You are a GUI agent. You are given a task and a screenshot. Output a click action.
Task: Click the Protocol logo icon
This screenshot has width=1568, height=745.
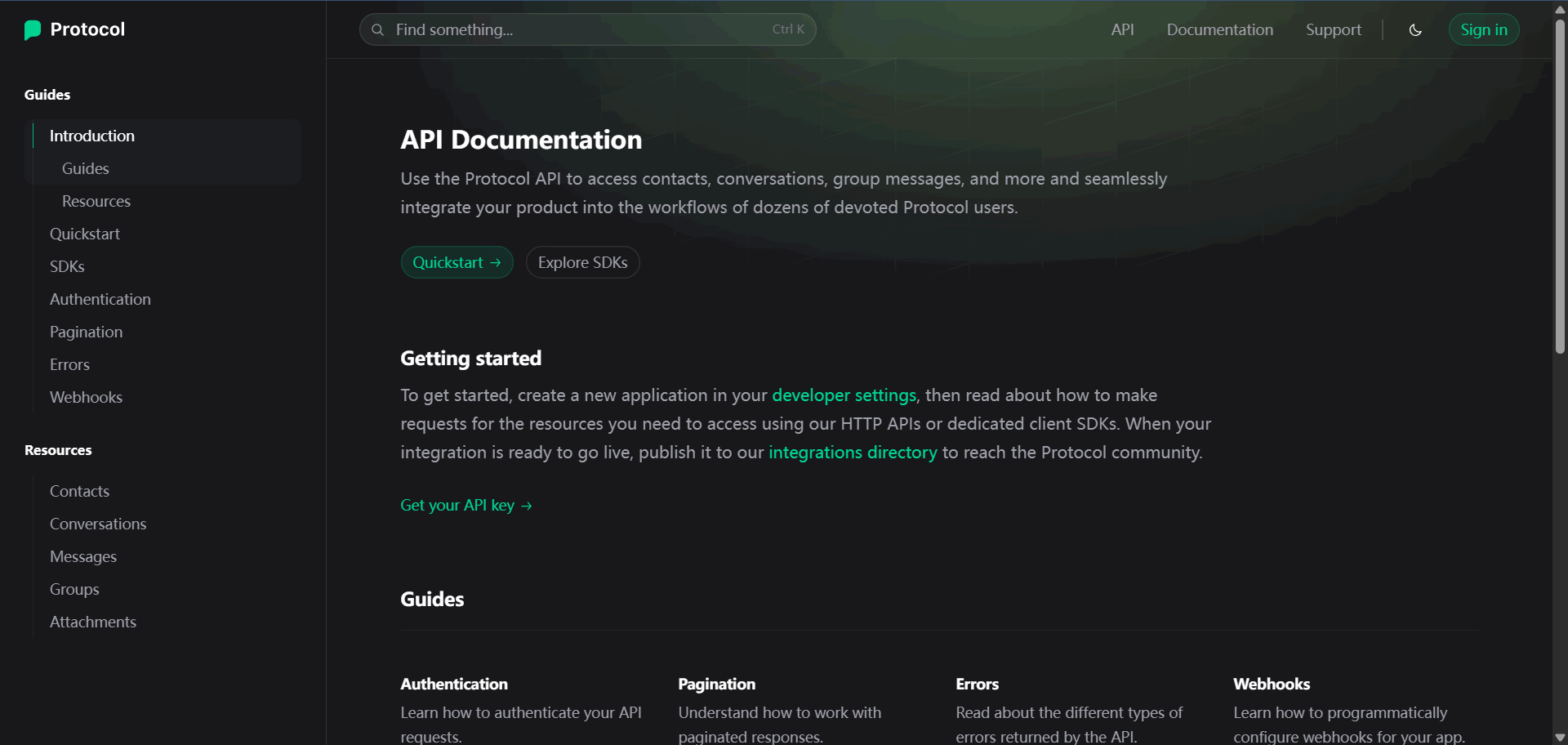[x=33, y=30]
